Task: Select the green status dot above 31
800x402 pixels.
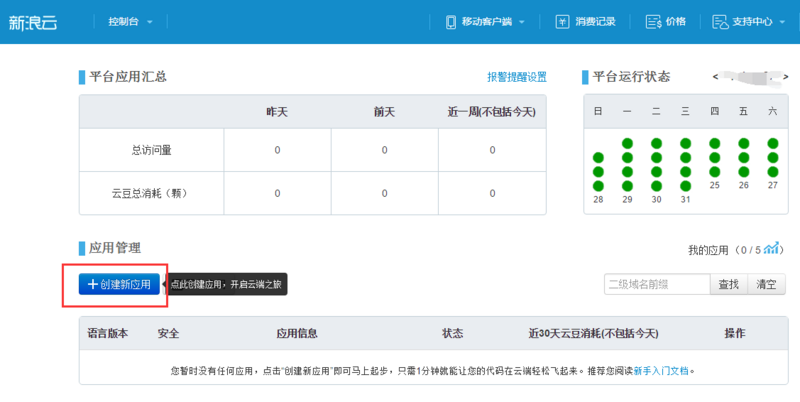Action: [x=685, y=186]
